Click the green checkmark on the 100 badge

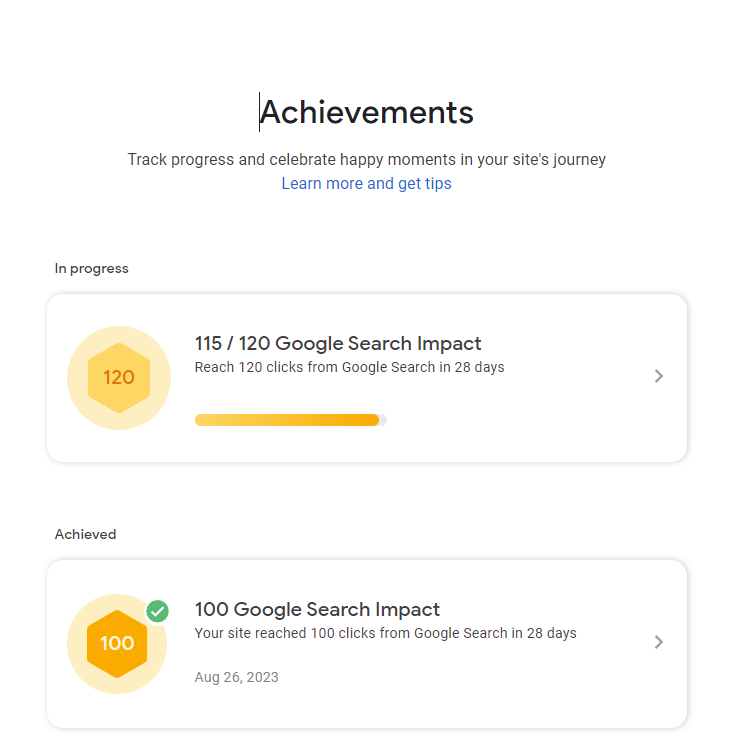[157, 612]
